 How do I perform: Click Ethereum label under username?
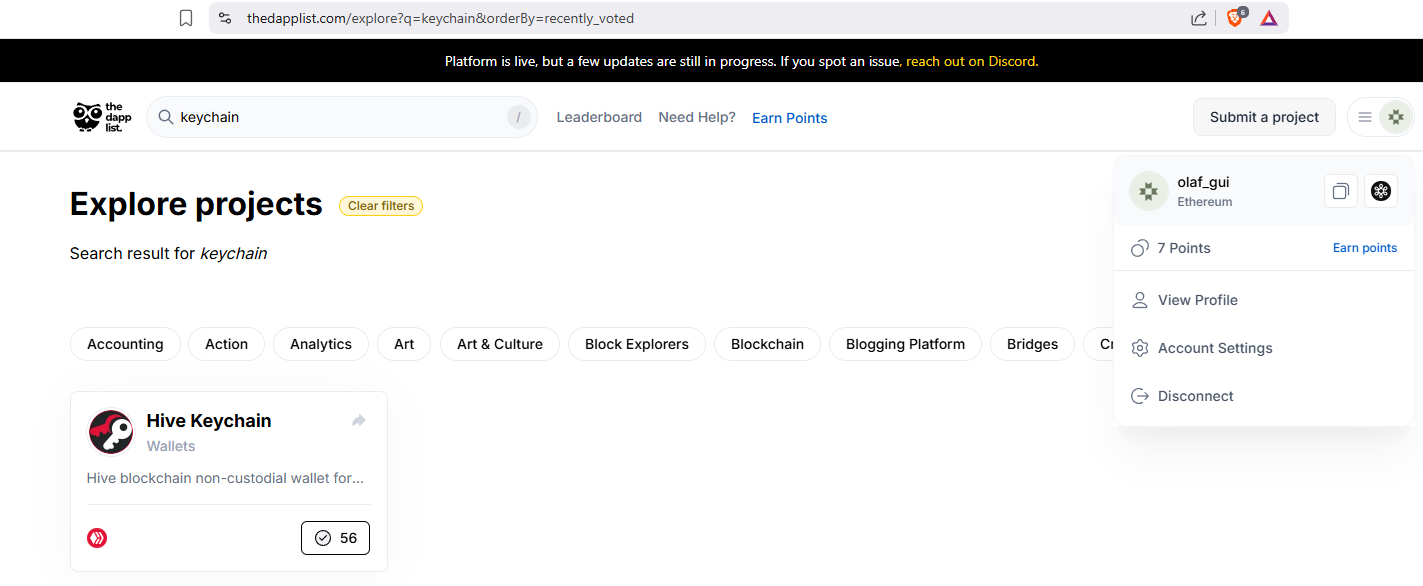tap(1205, 201)
